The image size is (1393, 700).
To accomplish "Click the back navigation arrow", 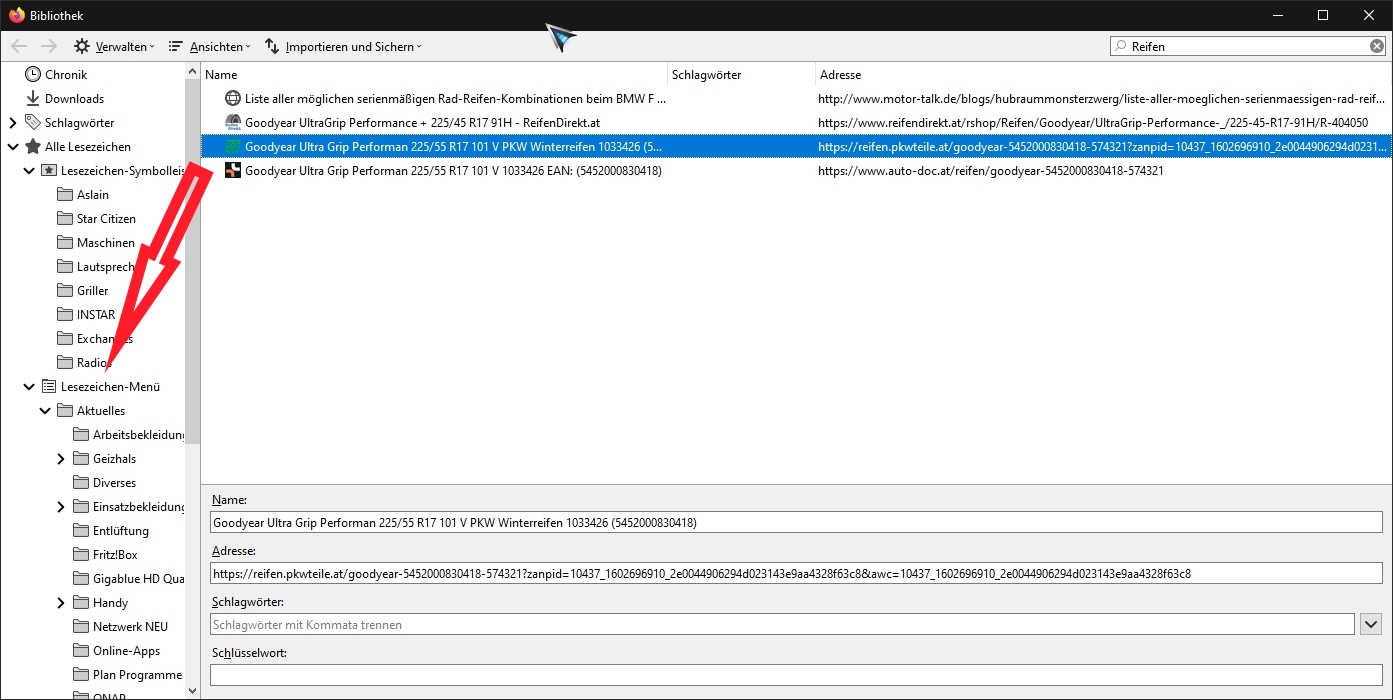I will (19, 47).
